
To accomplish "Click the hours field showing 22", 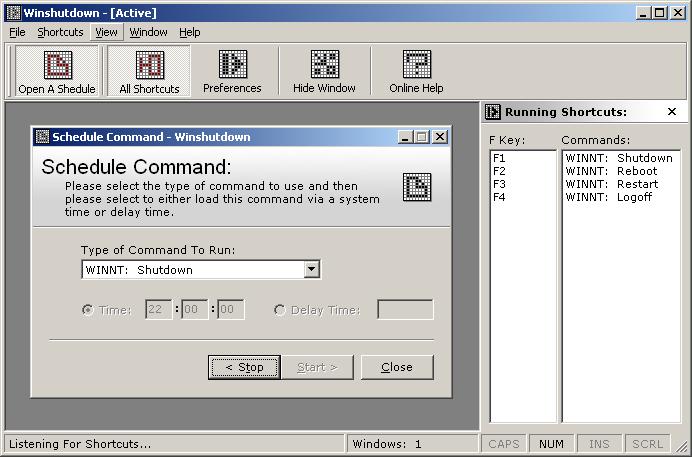I will coord(158,309).
